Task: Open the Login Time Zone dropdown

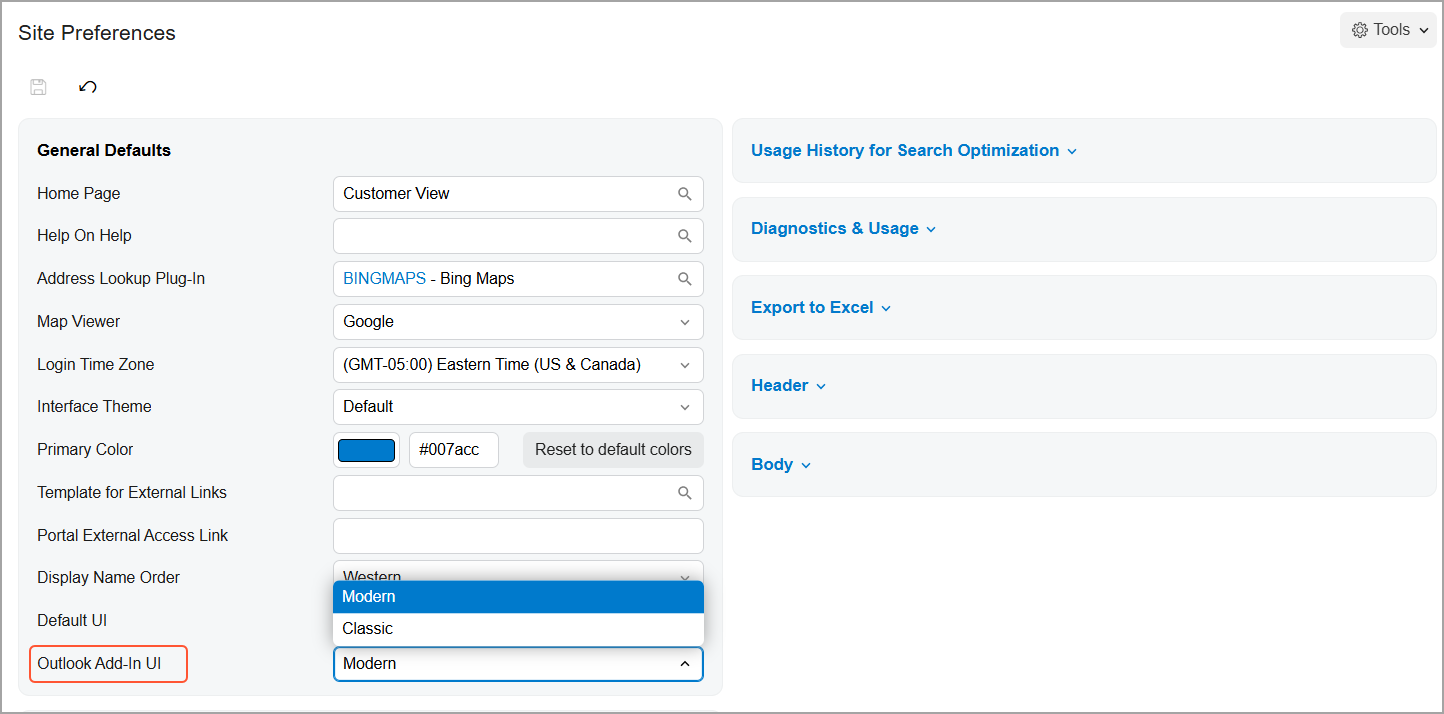Action: coord(518,365)
